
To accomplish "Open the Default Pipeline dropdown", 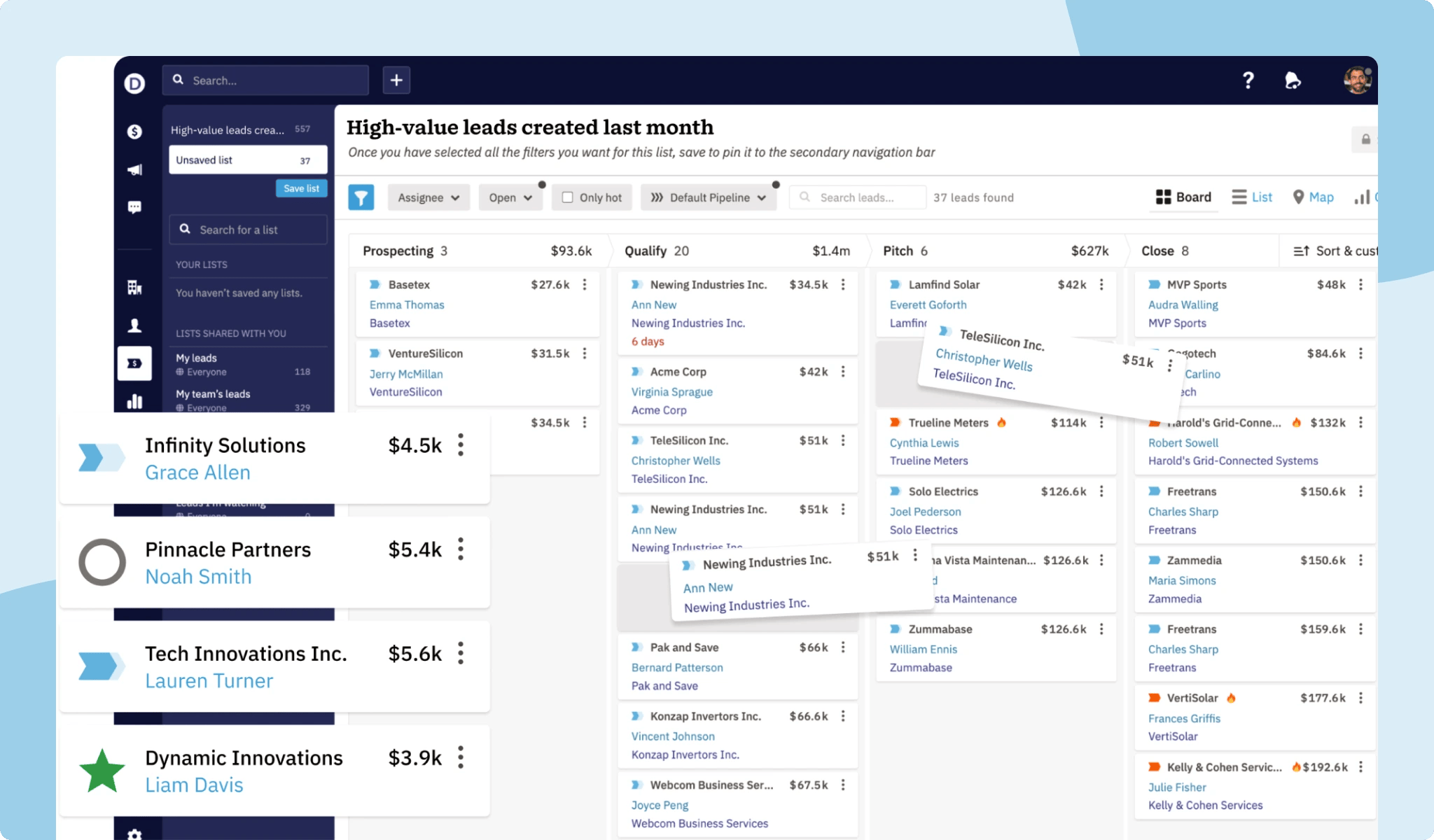I will click(x=709, y=197).
